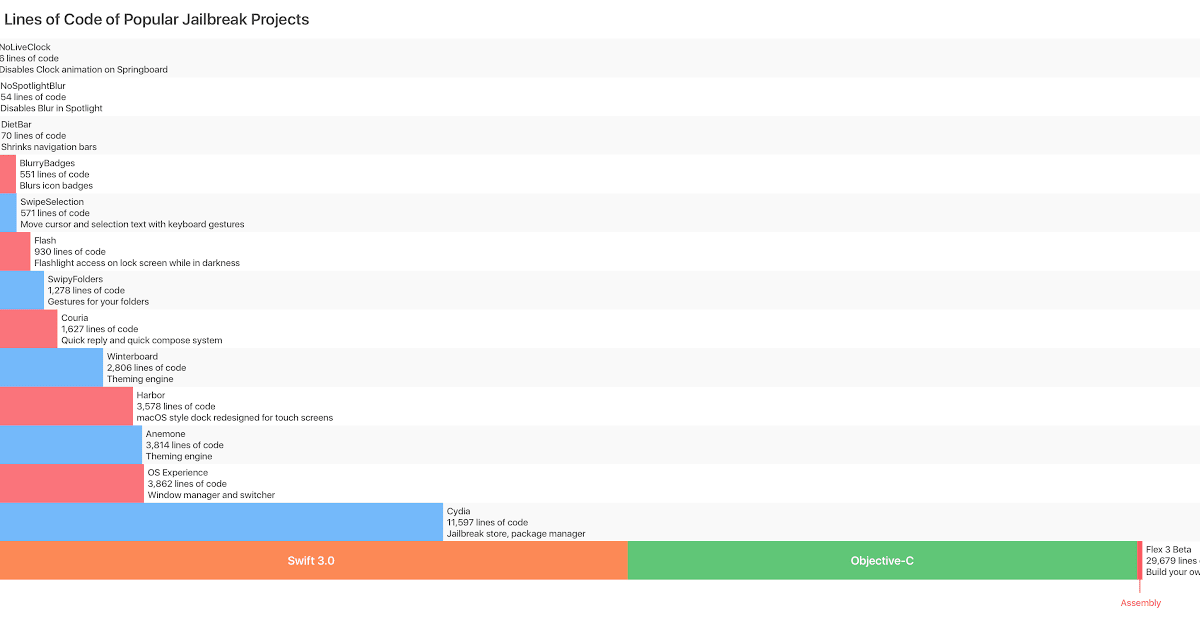Select the Flex 3 Beta label
Viewport: 1200px width, 630px height.
(x=1169, y=549)
